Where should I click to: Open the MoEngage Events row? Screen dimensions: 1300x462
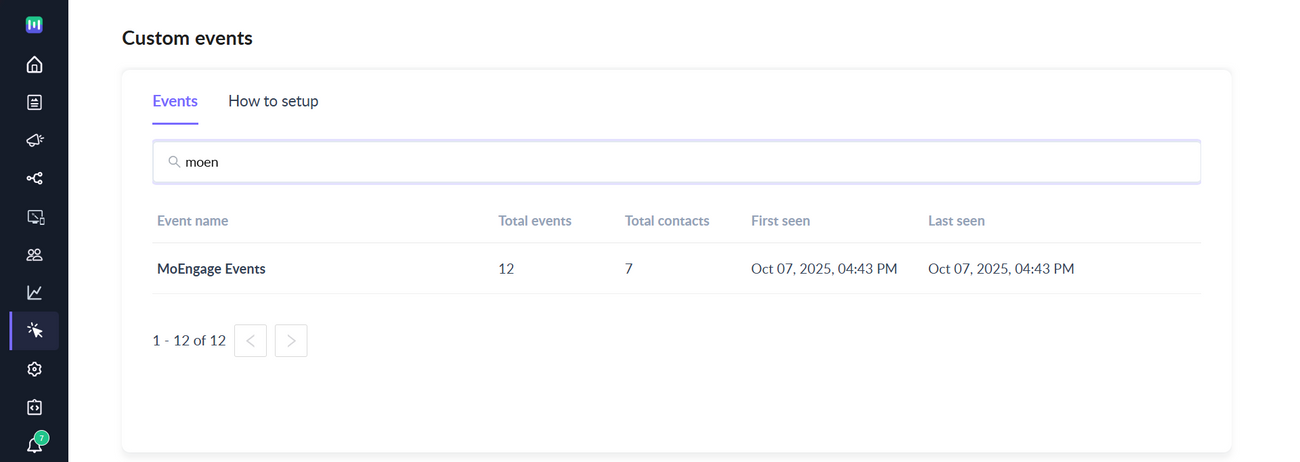pos(211,269)
